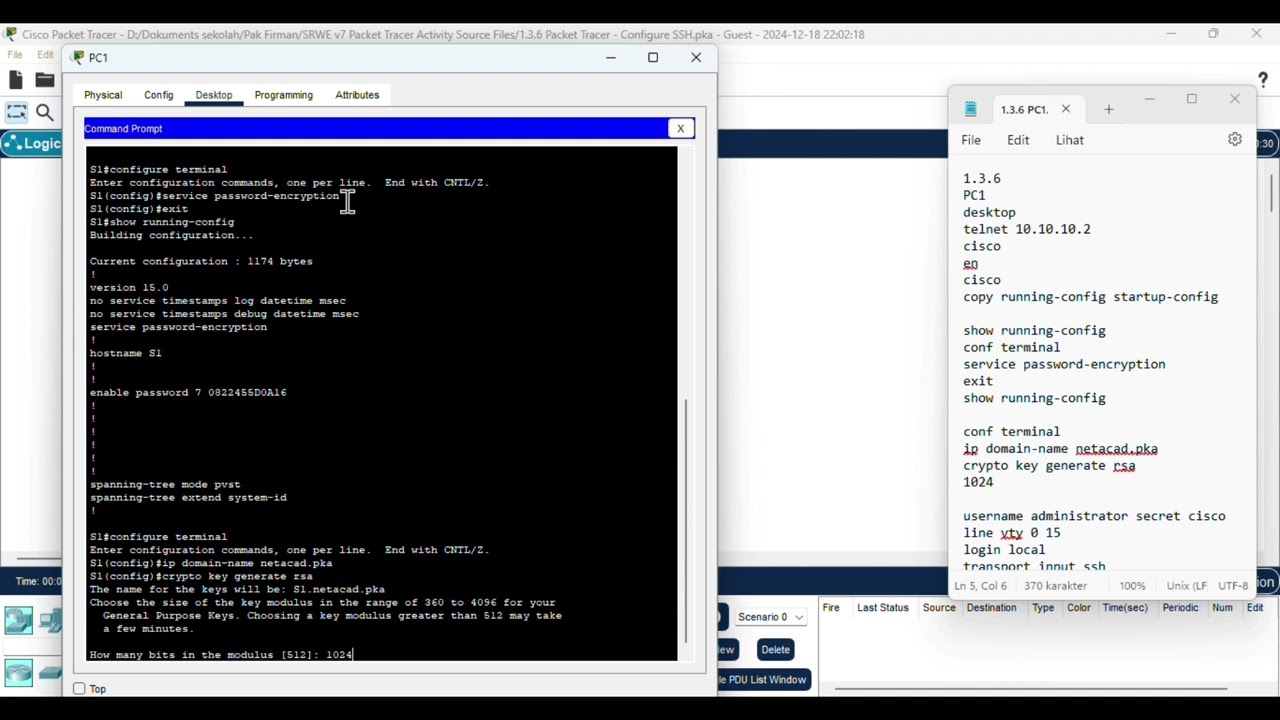Click 'copy running-config startup-config' in Notepad
This screenshot has height=720, width=1280.
(1090, 297)
